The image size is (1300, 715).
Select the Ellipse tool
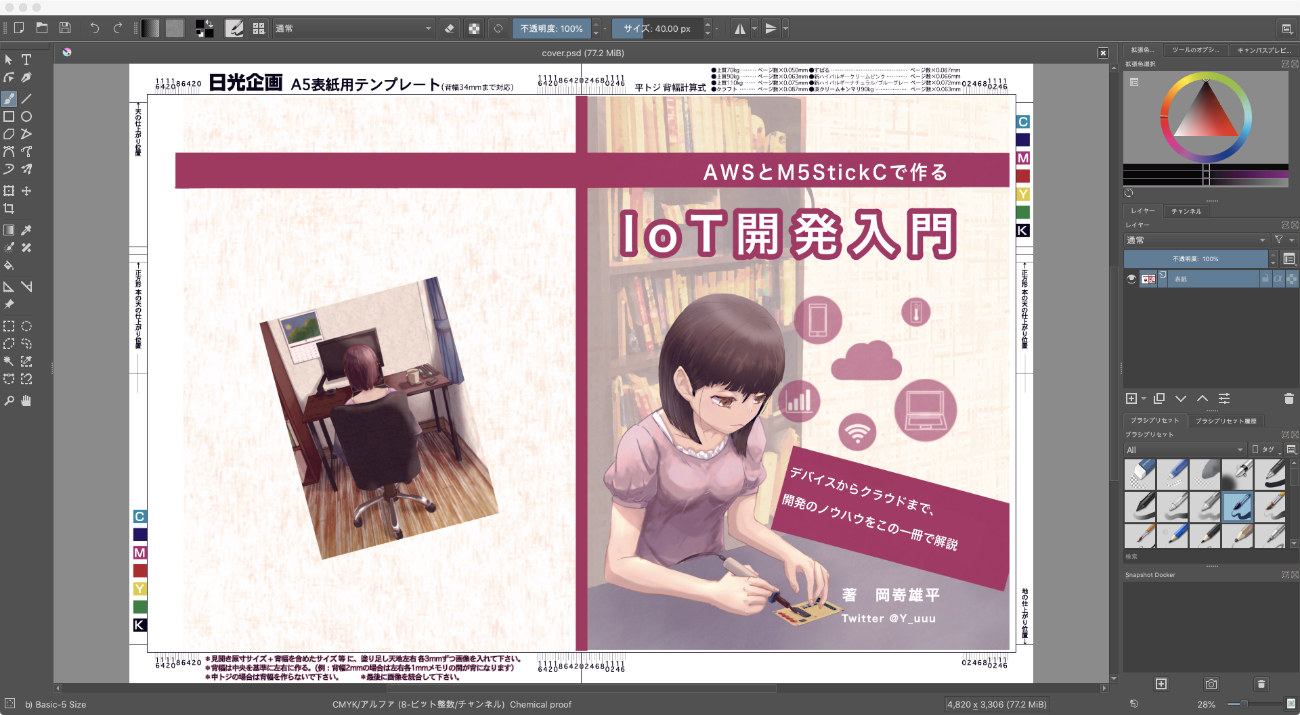[x=27, y=117]
